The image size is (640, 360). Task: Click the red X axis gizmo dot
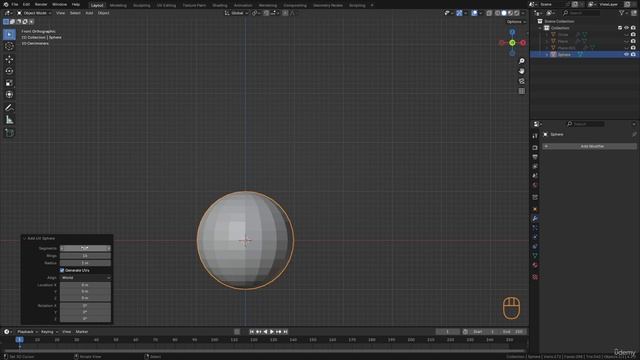[x=523, y=43]
